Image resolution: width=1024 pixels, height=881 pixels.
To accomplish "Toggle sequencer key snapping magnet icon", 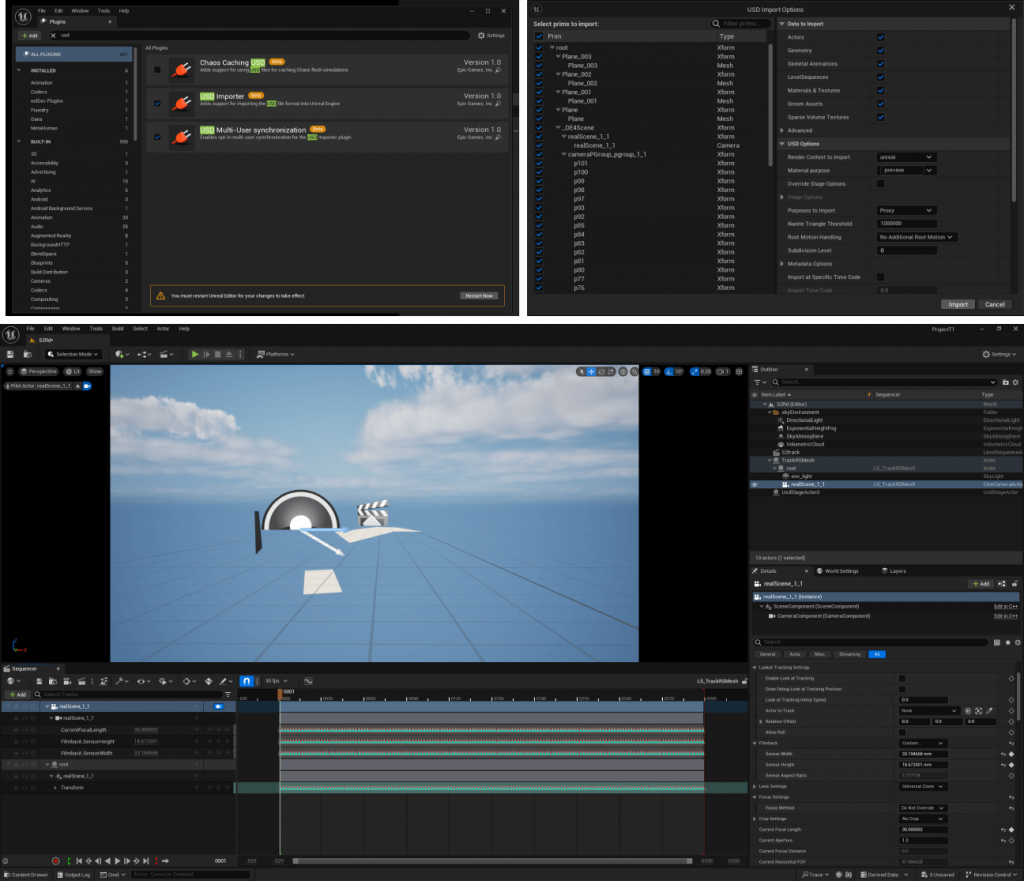I will pyautogui.click(x=246, y=681).
